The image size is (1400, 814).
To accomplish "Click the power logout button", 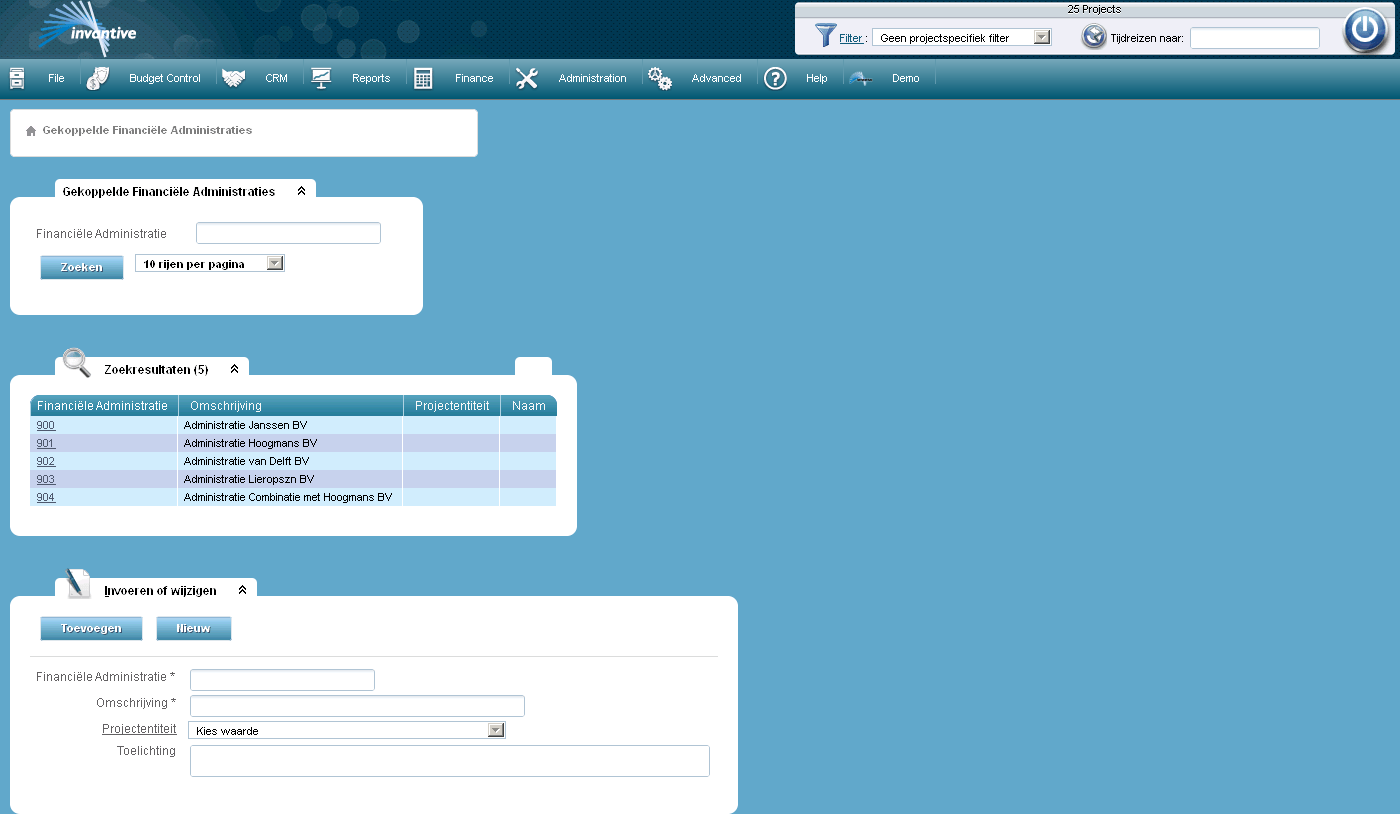I will pyautogui.click(x=1365, y=30).
